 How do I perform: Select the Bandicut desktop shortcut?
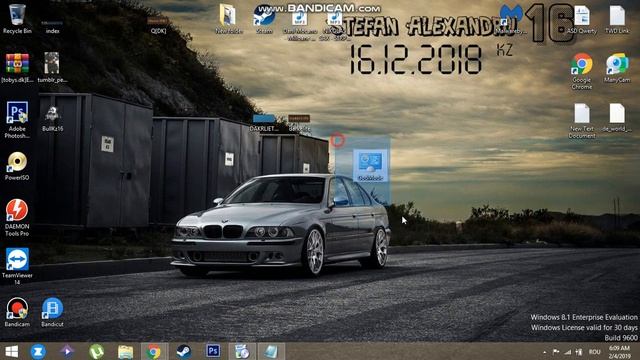tap(52, 312)
